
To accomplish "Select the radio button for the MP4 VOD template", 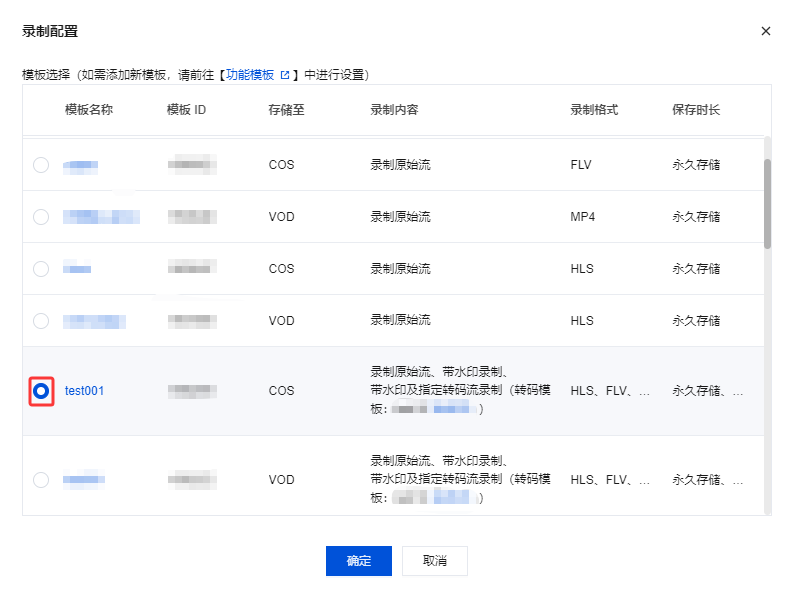I will point(41,217).
